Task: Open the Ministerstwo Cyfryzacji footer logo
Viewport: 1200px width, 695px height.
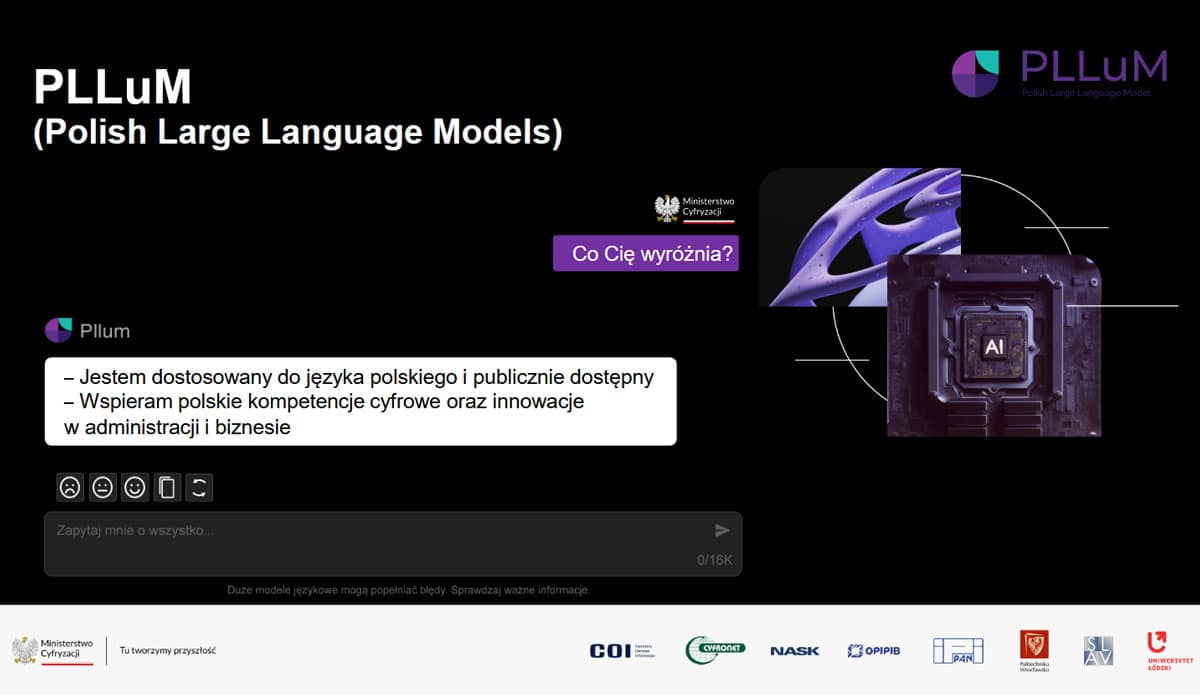Action: click(53, 650)
